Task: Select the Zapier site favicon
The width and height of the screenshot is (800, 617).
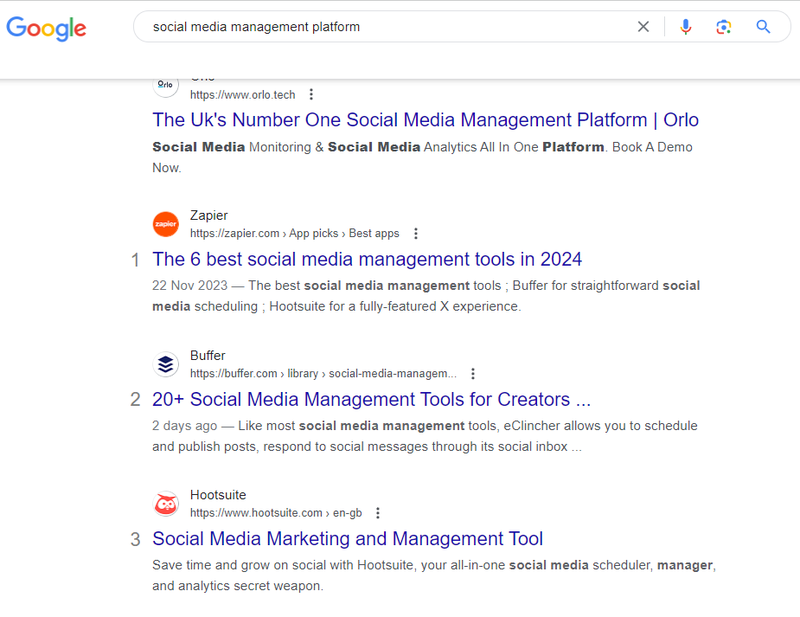Action: point(165,224)
